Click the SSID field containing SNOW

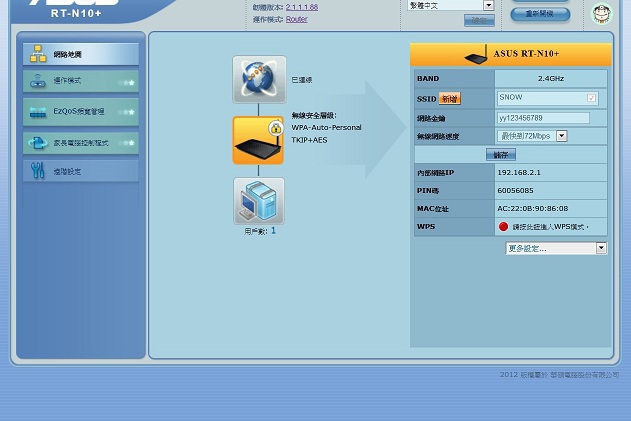tap(548, 98)
